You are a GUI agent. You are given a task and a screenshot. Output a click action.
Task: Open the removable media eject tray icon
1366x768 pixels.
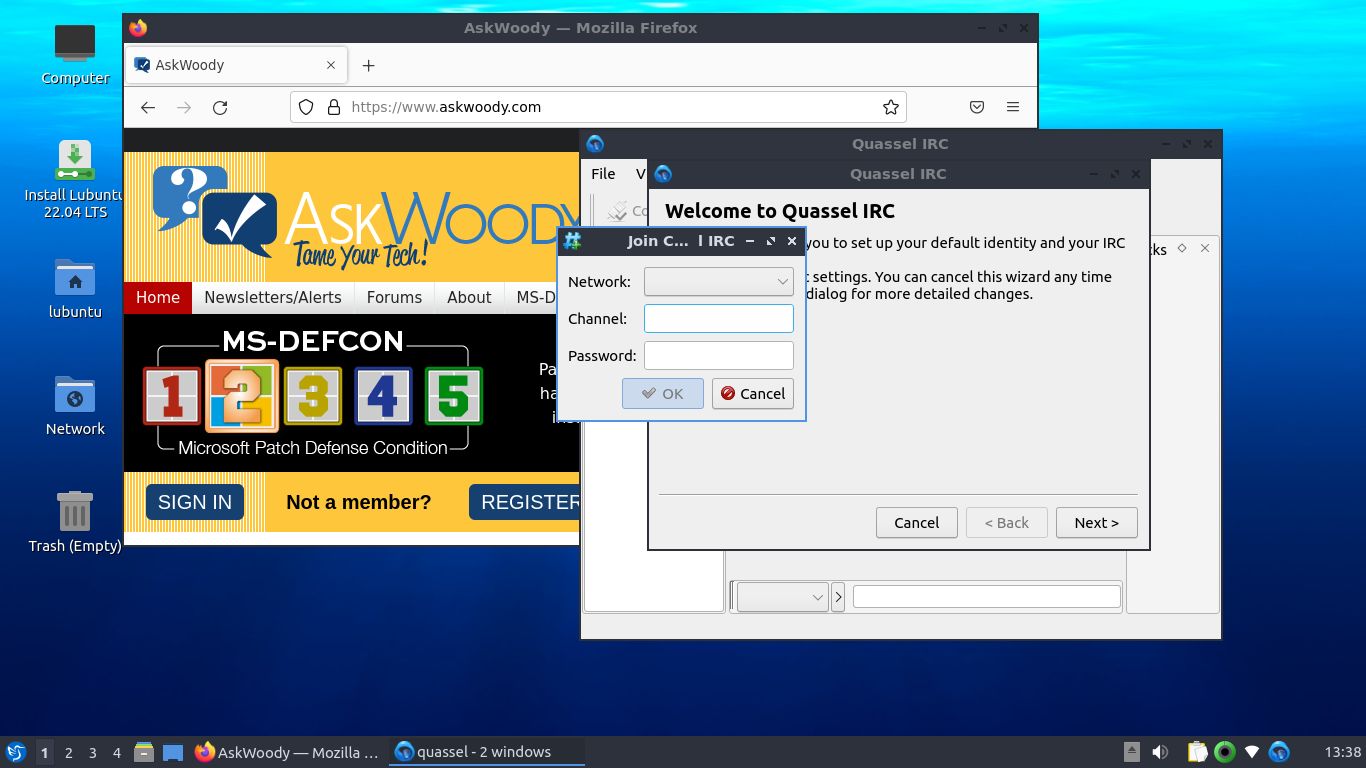click(x=1132, y=752)
